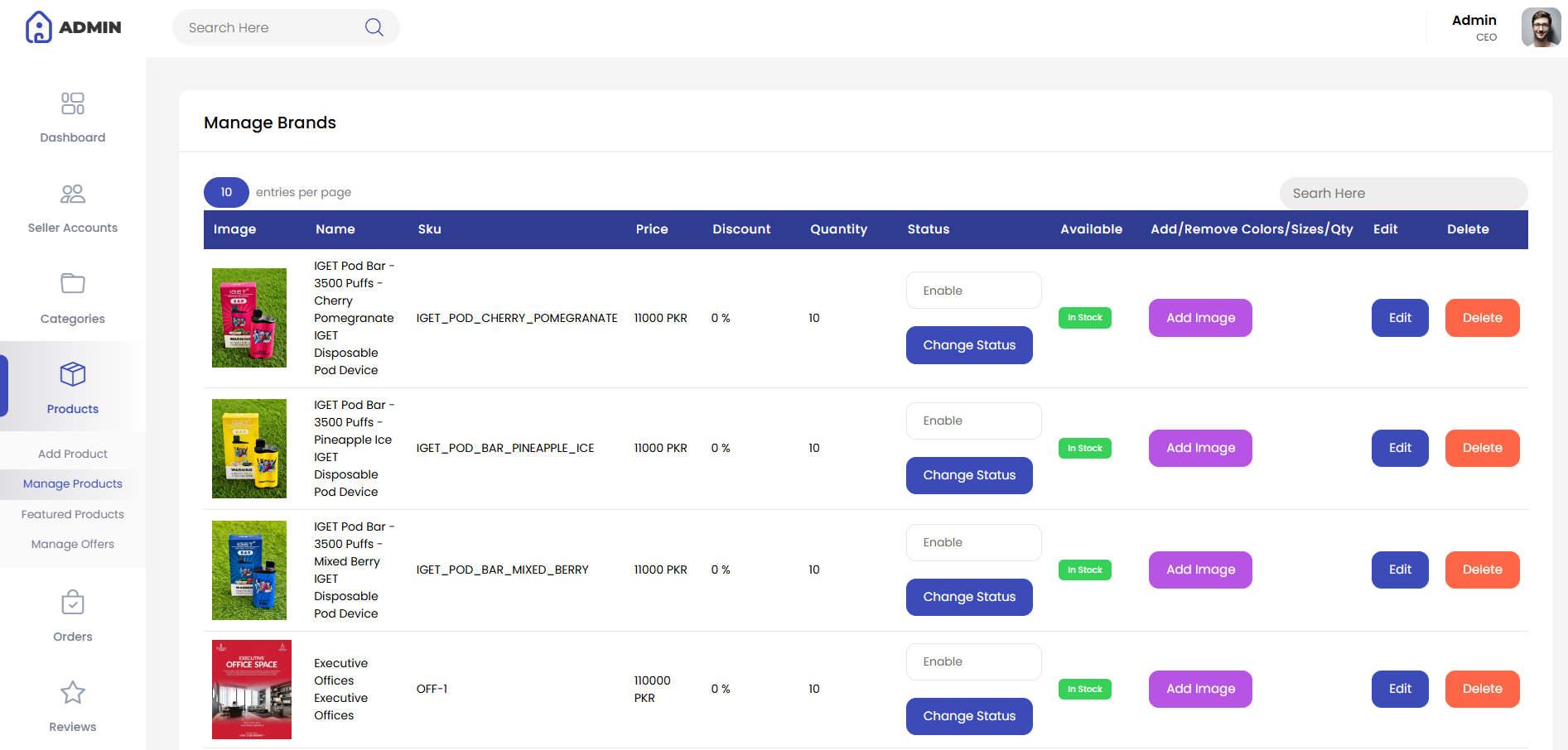Delete the Mixed Berry product

click(1483, 570)
